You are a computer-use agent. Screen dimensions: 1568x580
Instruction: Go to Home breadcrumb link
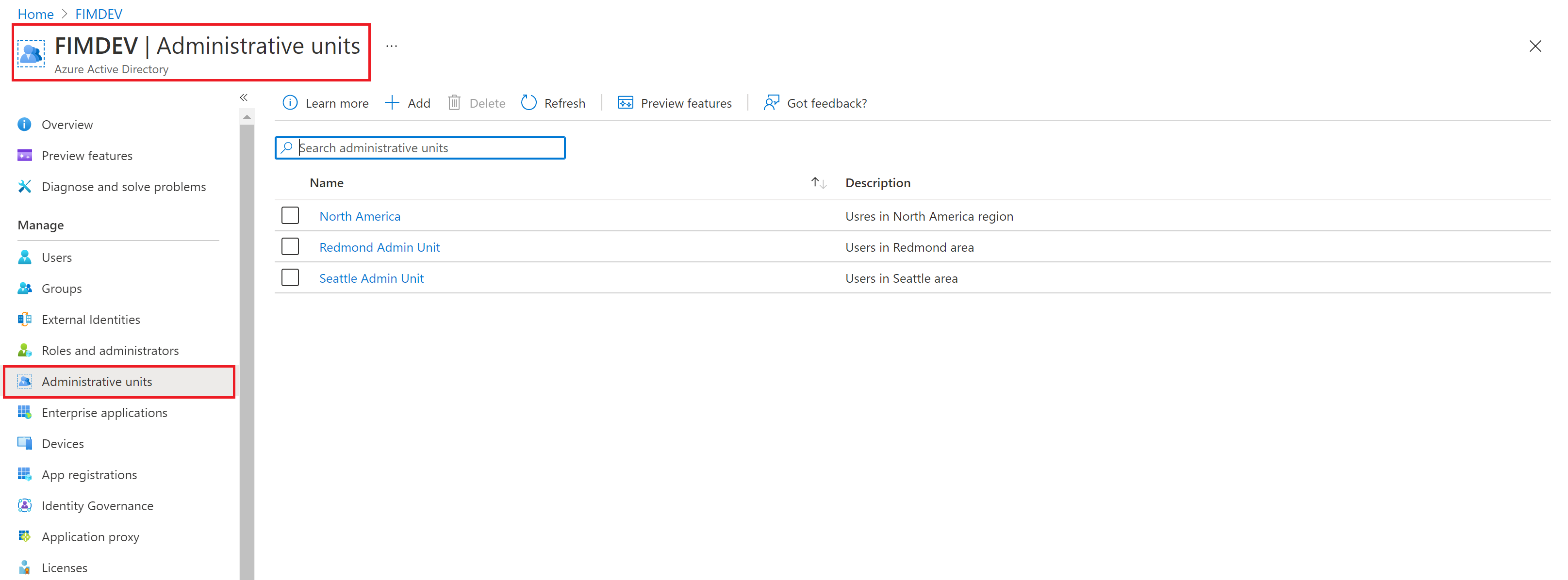pos(35,14)
